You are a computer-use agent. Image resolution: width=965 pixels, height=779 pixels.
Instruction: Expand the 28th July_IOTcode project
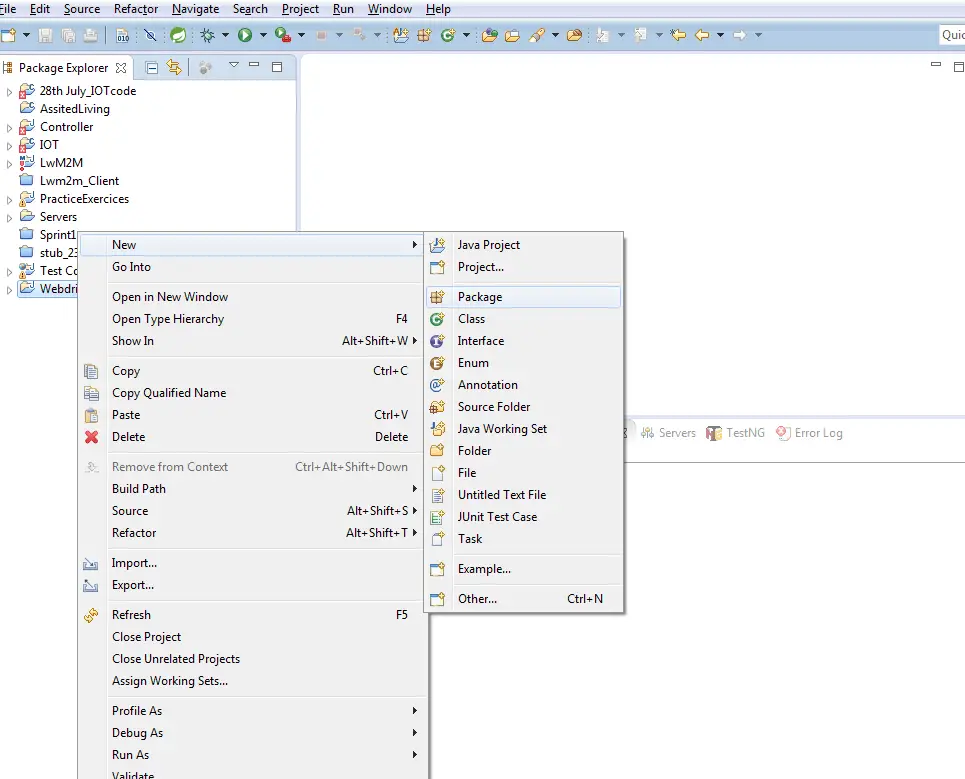(10, 91)
